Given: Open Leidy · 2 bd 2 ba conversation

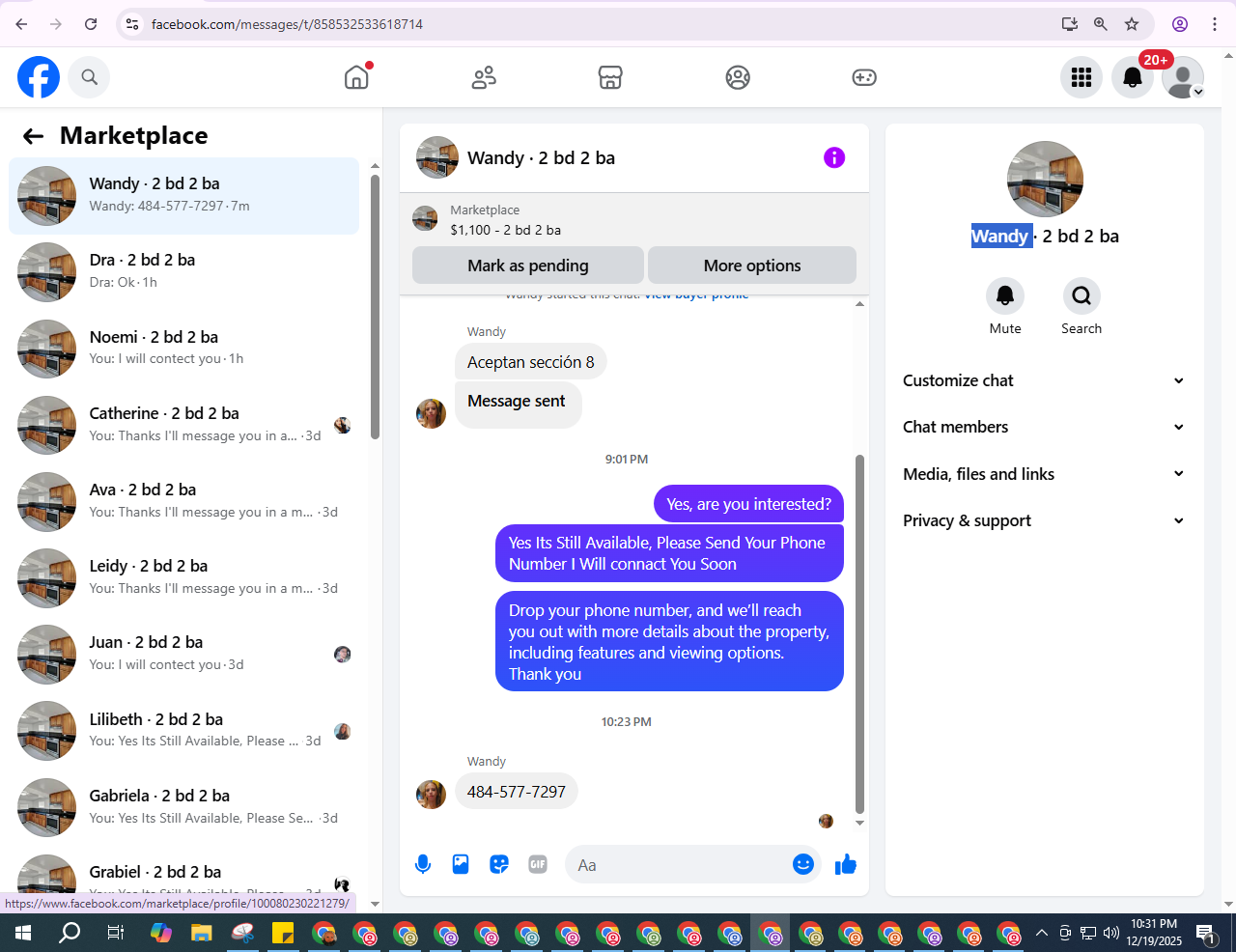Looking at the screenshot, I should [184, 577].
